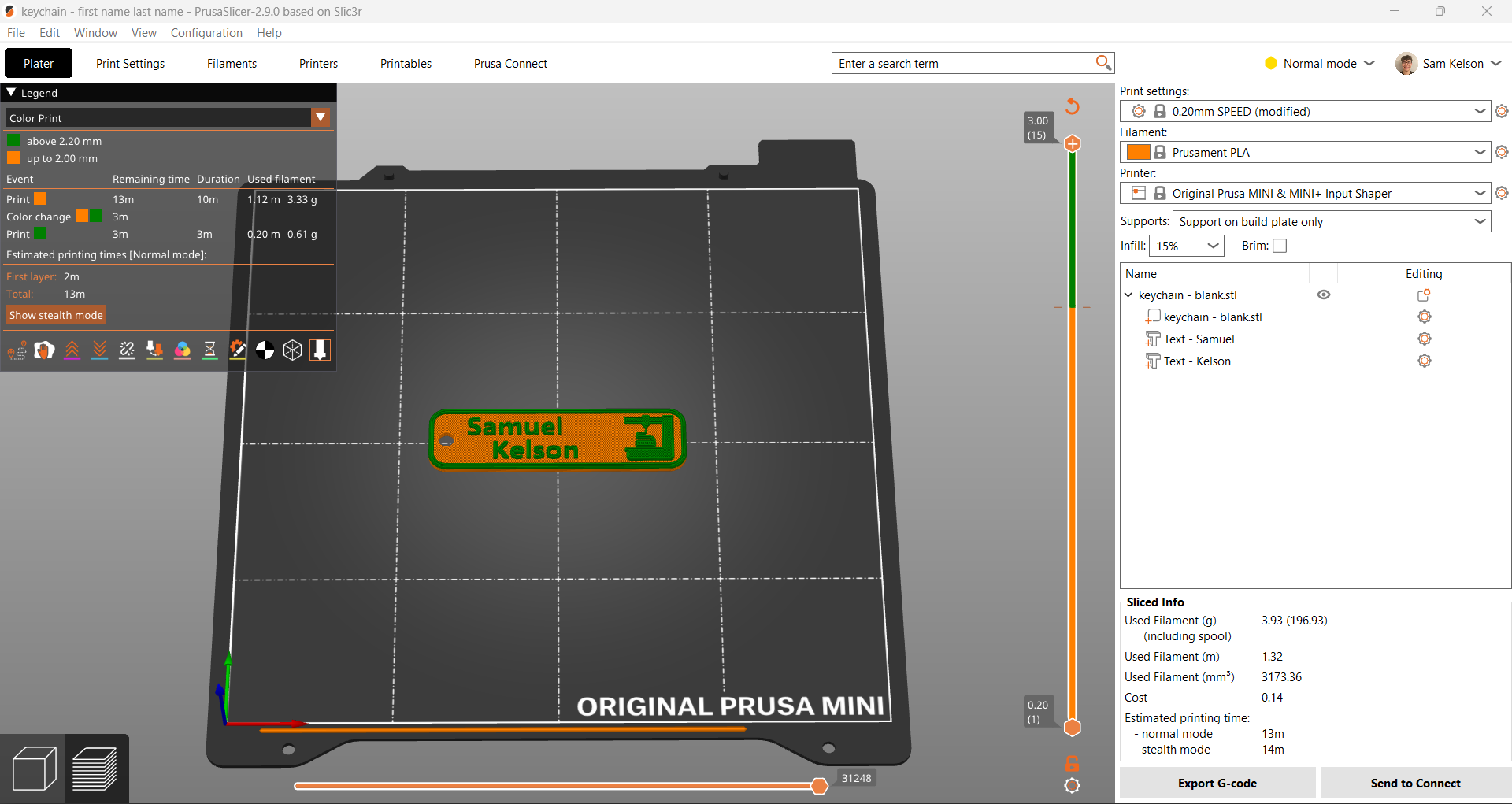Open Help menu
The height and width of the screenshot is (804, 1512).
click(x=269, y=33)
